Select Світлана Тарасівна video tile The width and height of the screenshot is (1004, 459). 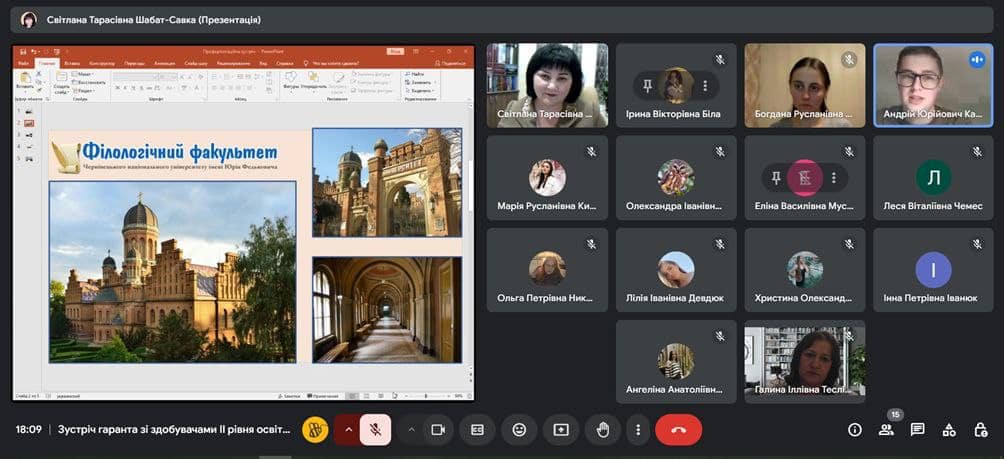pos(547,85)
